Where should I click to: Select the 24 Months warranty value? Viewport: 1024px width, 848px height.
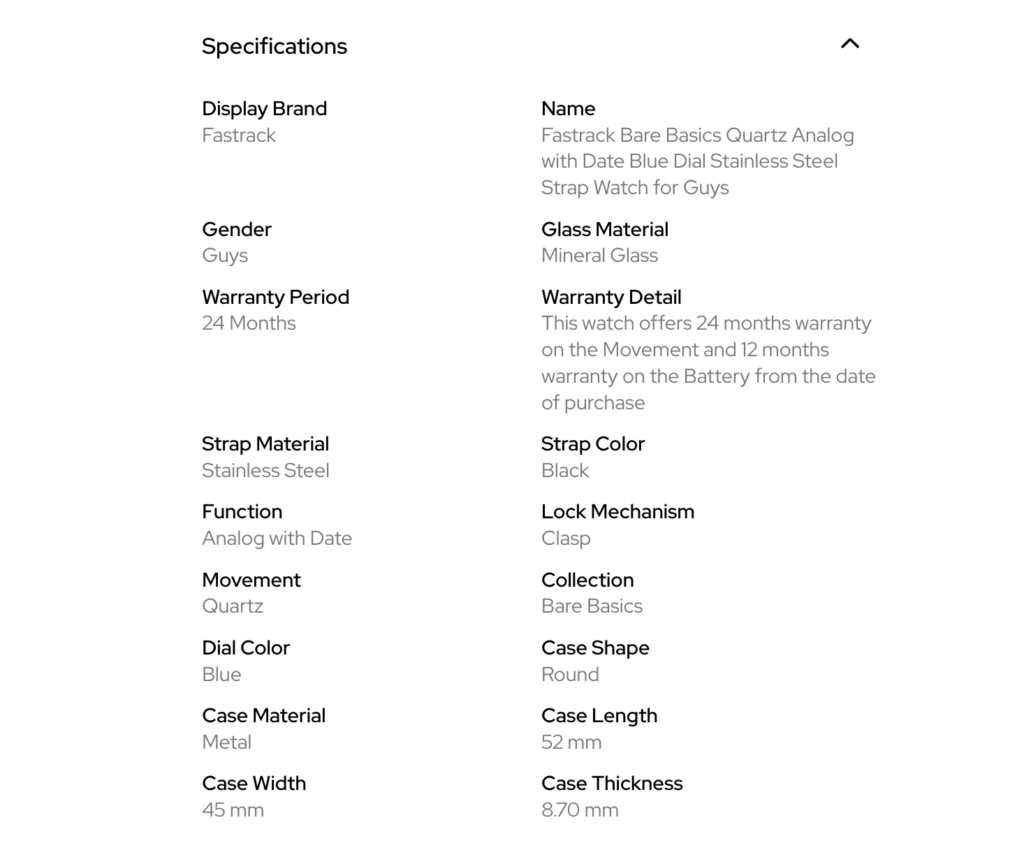(x=249, y=323)
